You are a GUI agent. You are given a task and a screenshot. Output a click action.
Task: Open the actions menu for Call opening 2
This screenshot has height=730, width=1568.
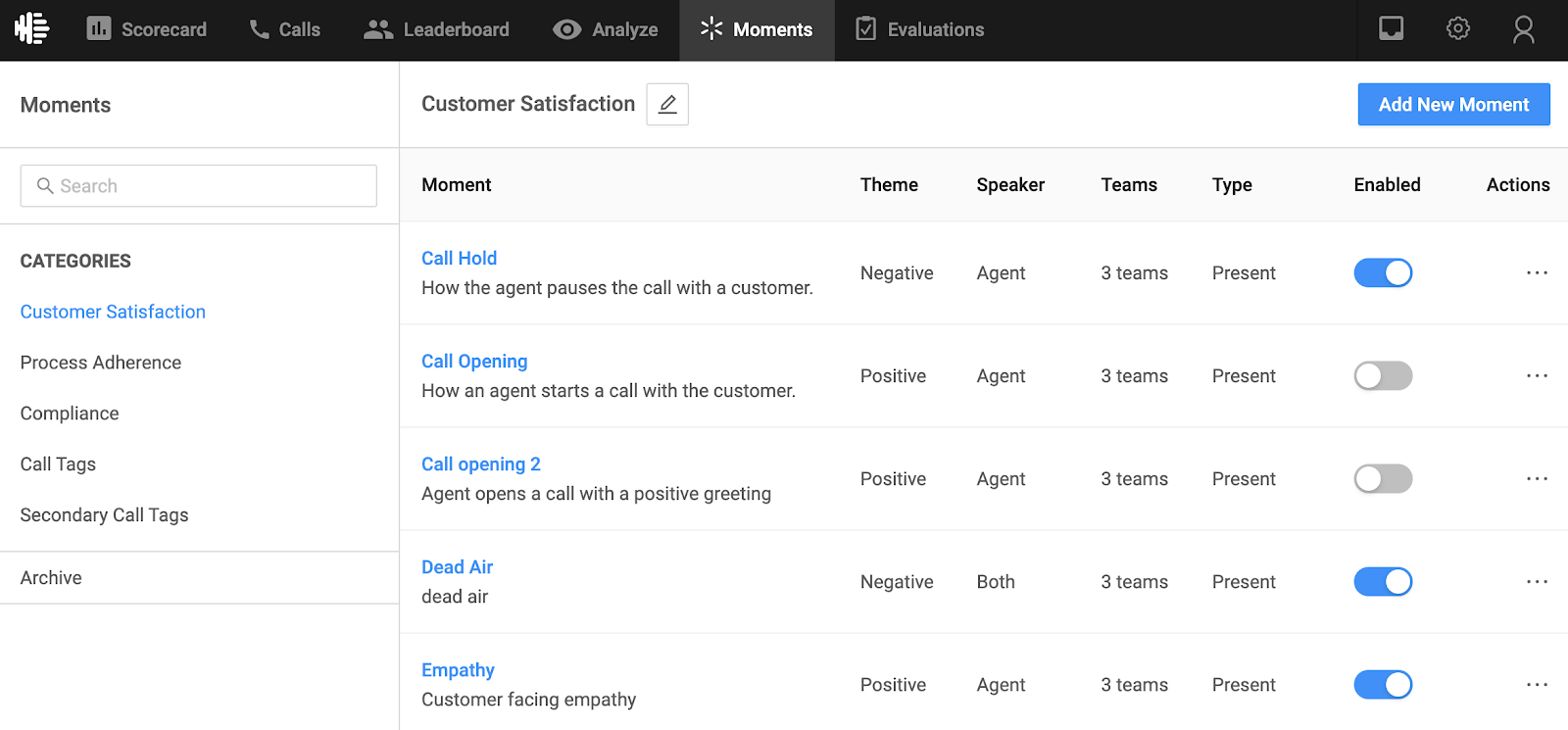point(1537,479)
